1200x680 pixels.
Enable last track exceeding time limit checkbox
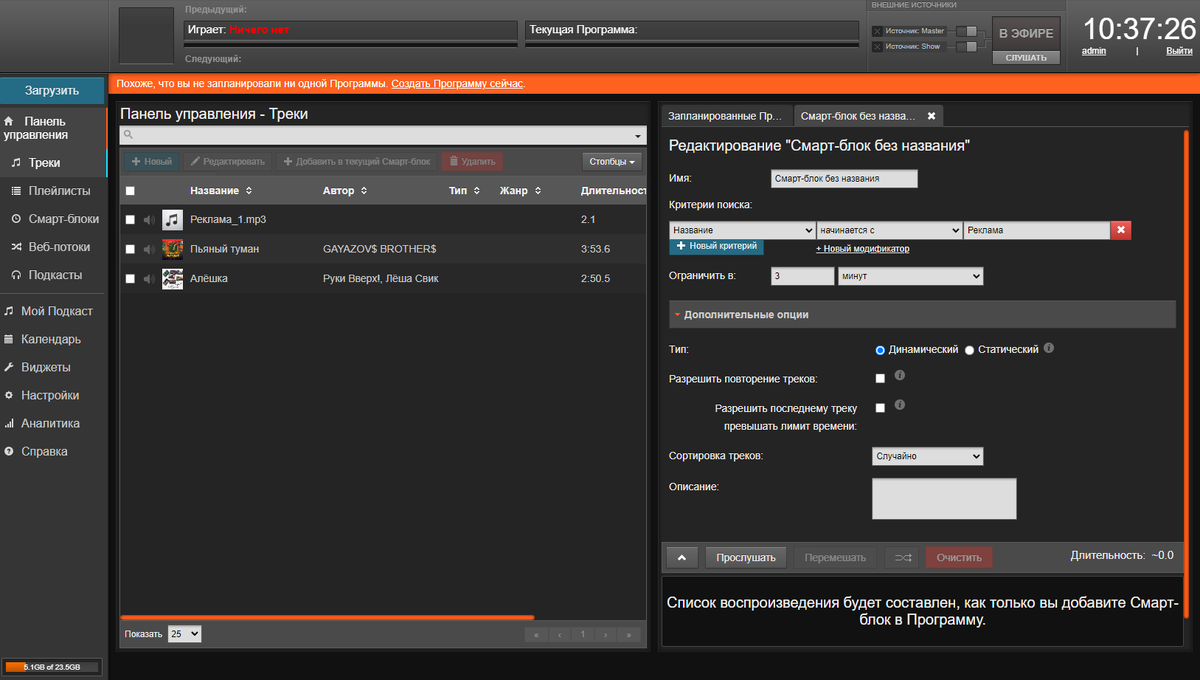tap(880, 408)
